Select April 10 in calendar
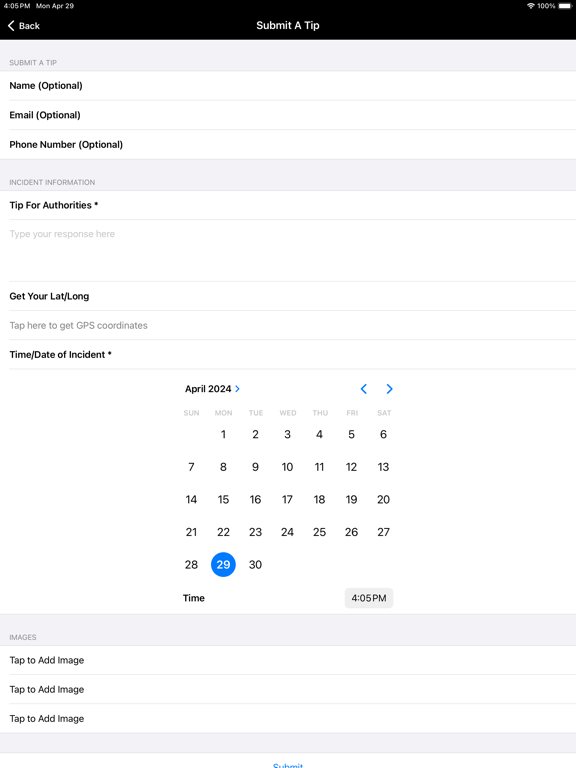The height and width of the screenshot is (768, 576). tap(288, 467)
